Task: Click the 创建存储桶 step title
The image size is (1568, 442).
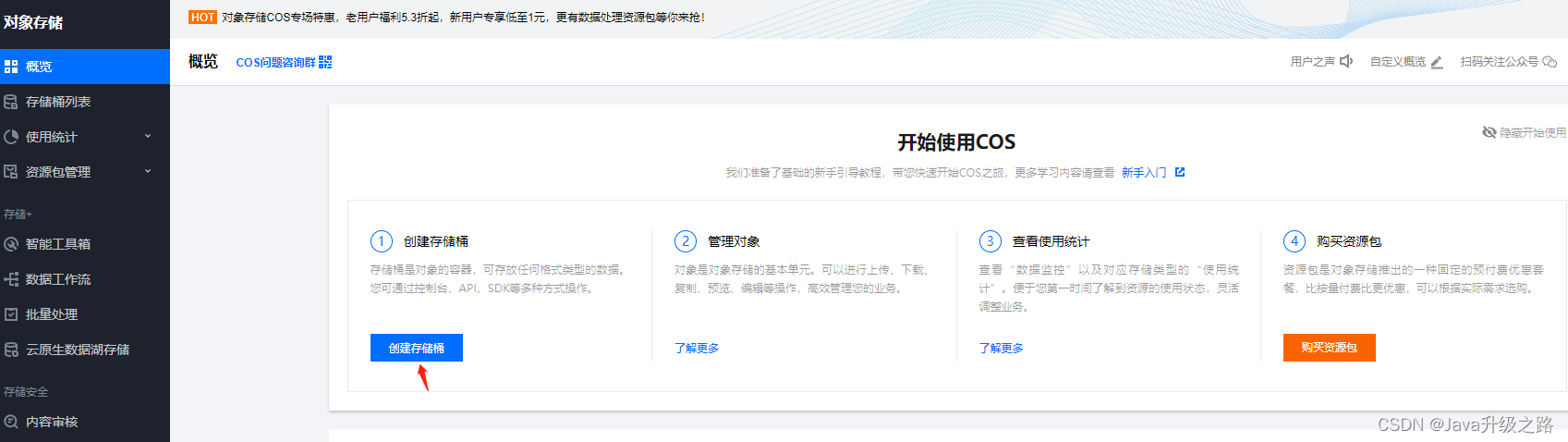Action: pos(436,241)
